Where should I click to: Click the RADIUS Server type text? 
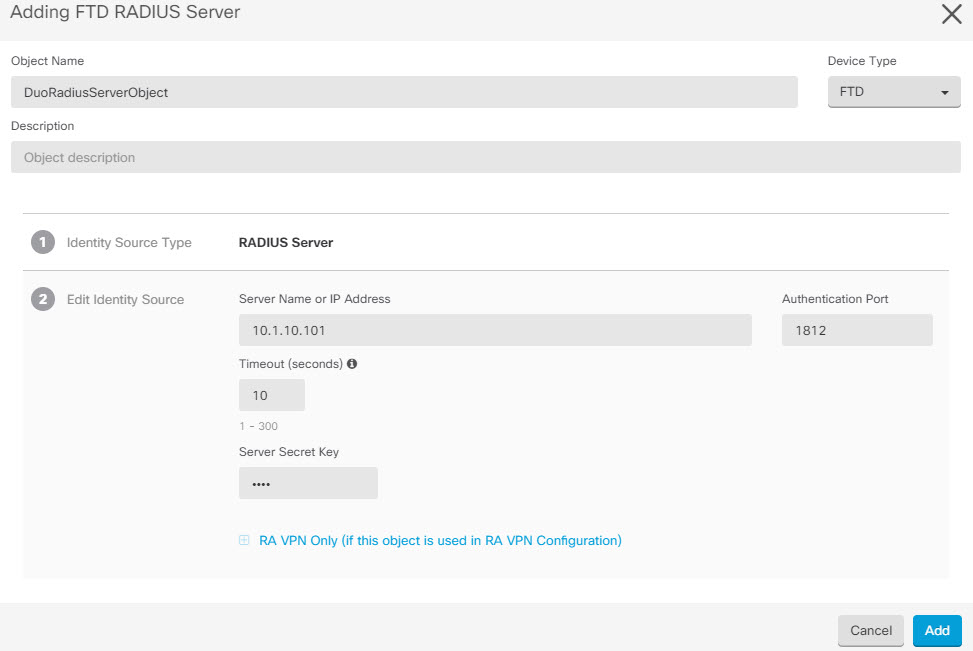click(x=286, y=242)
